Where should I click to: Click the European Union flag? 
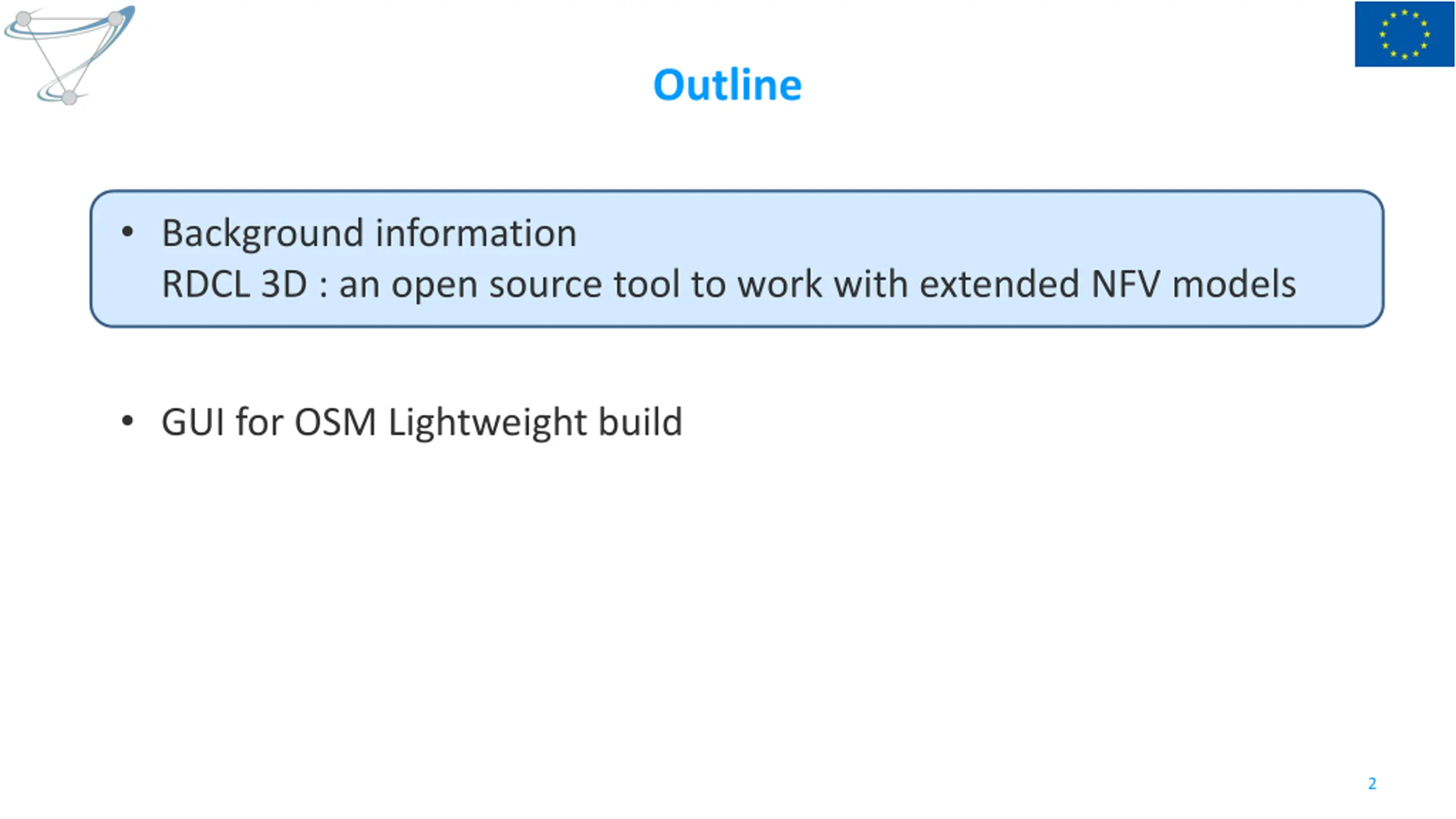click(x=1404, y=34)
